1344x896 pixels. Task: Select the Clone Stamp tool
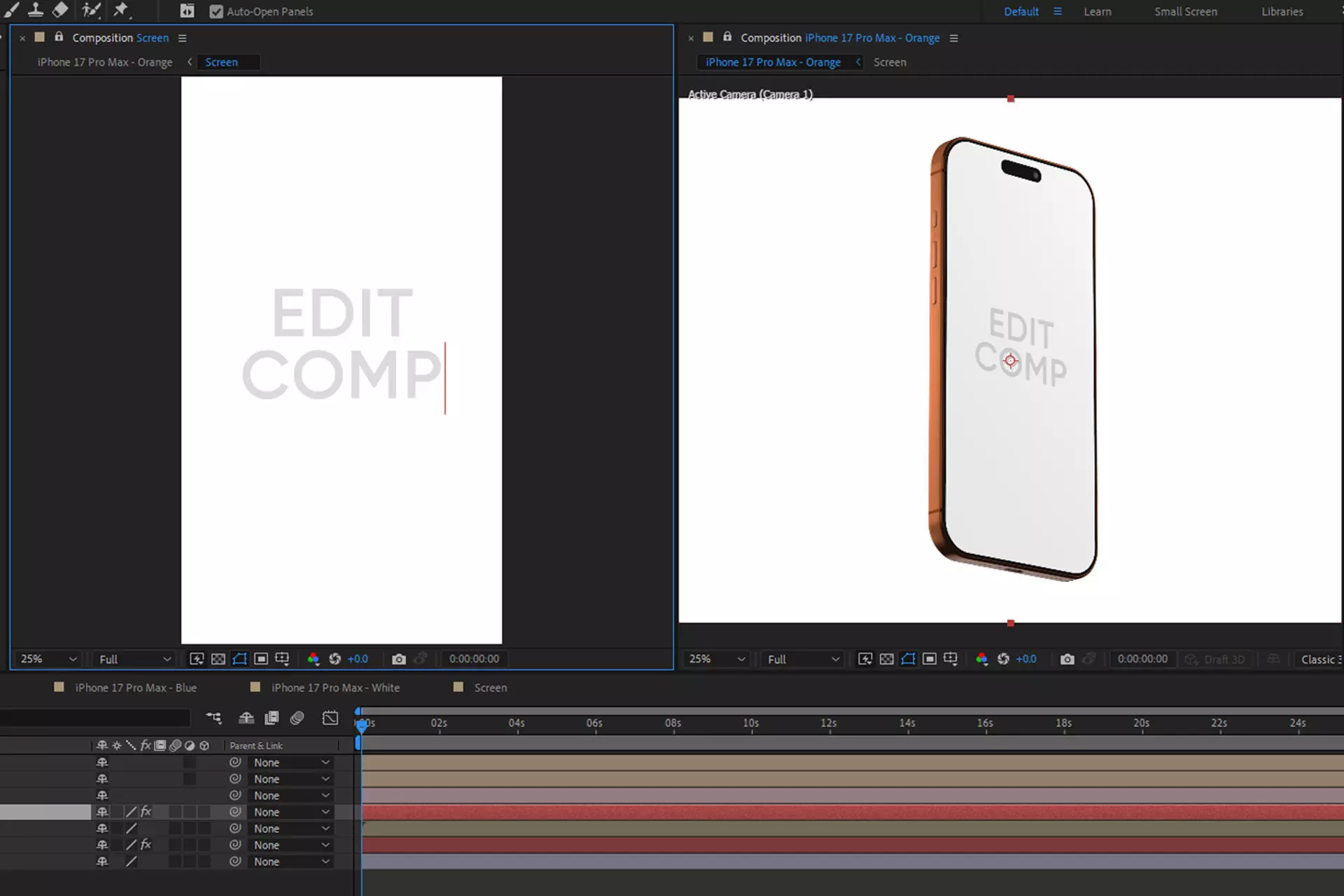pos(36,10)
